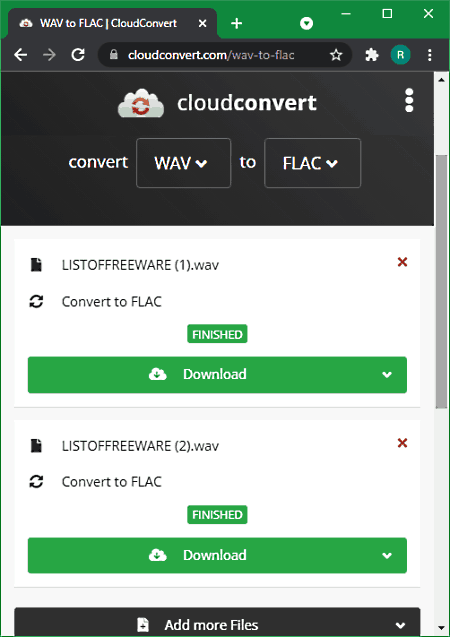Click the FINISHED badge of file (2)
Viewport: 450px width, 637px height.
tap(217, 515)
